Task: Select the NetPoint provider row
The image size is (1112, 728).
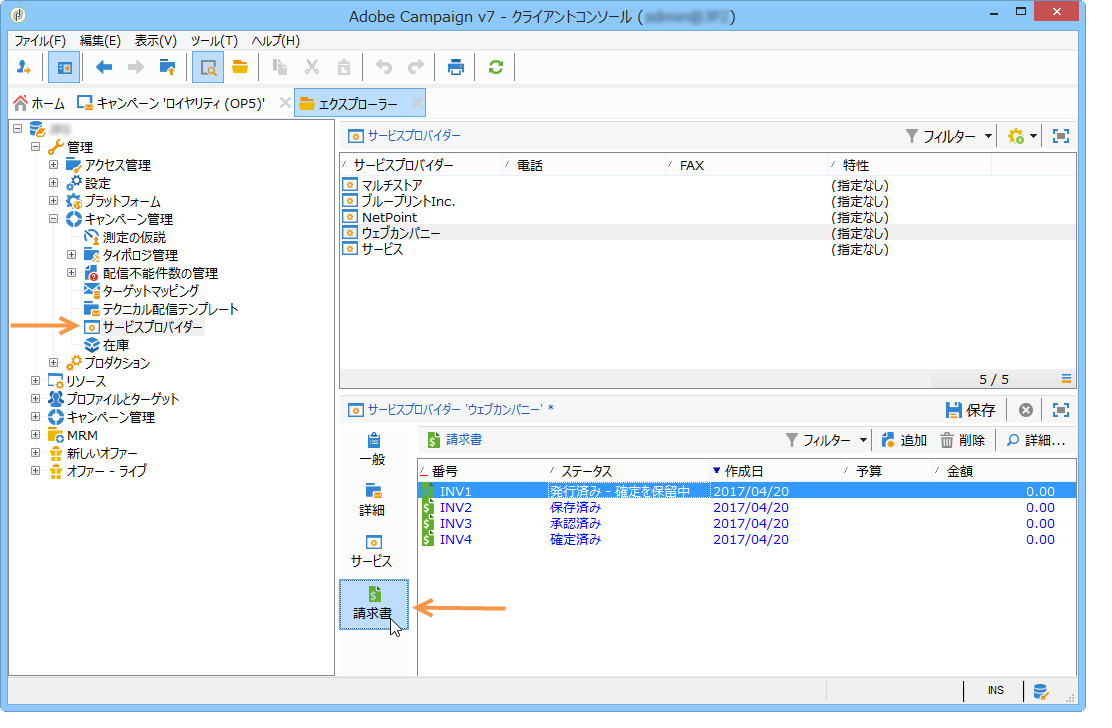Action: [x=708, y=218]
